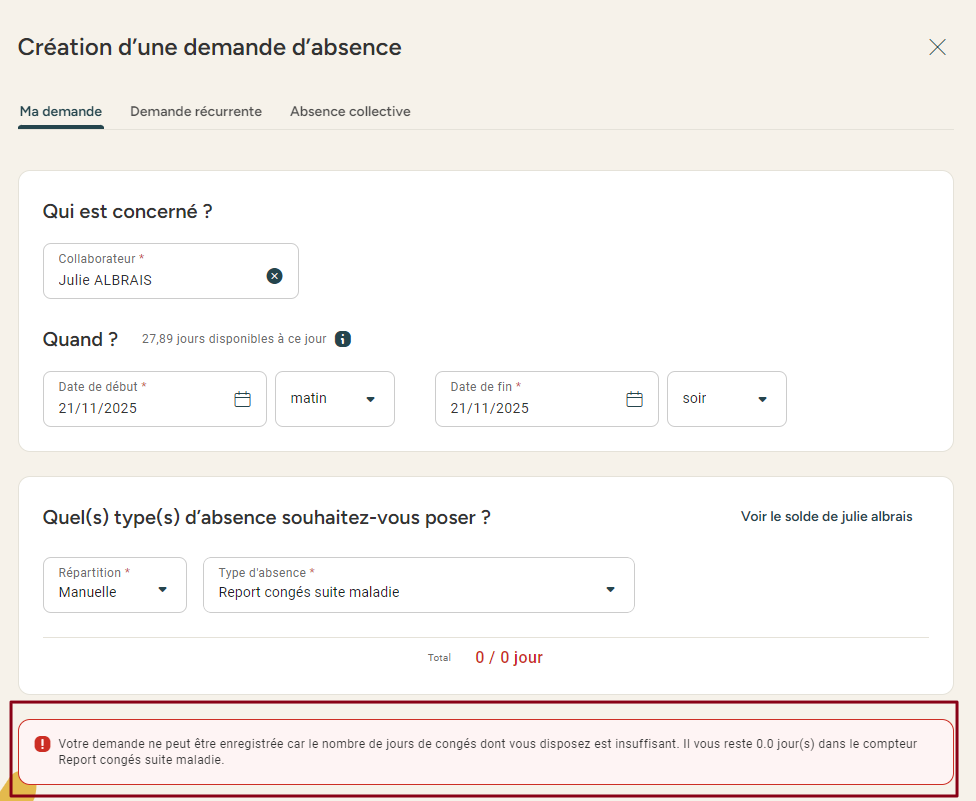Click Voir le solde de julie albrais
Screen dimensions: 976x801
coord(826,517)
